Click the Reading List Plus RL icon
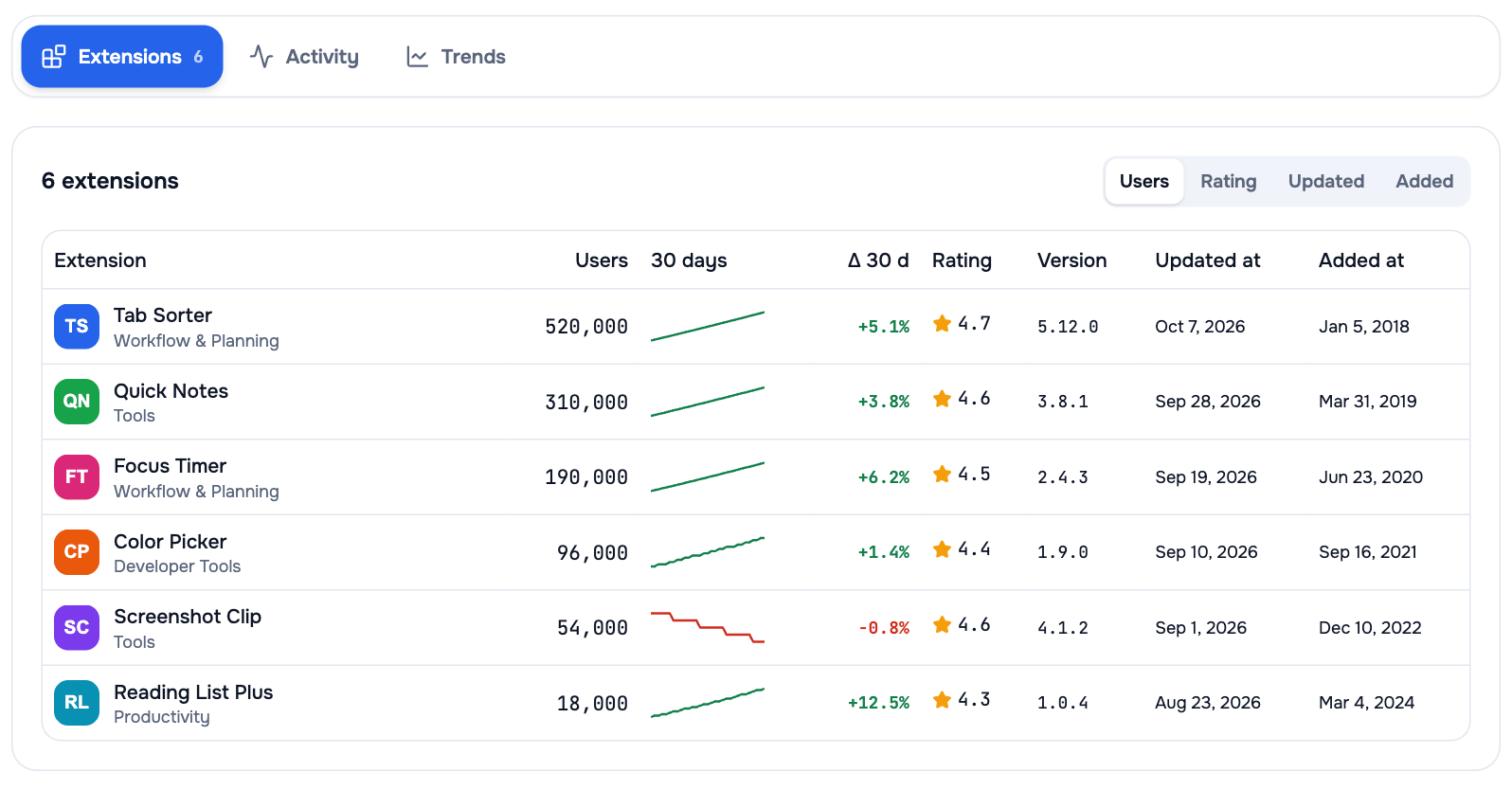 (x=77, y=703)
